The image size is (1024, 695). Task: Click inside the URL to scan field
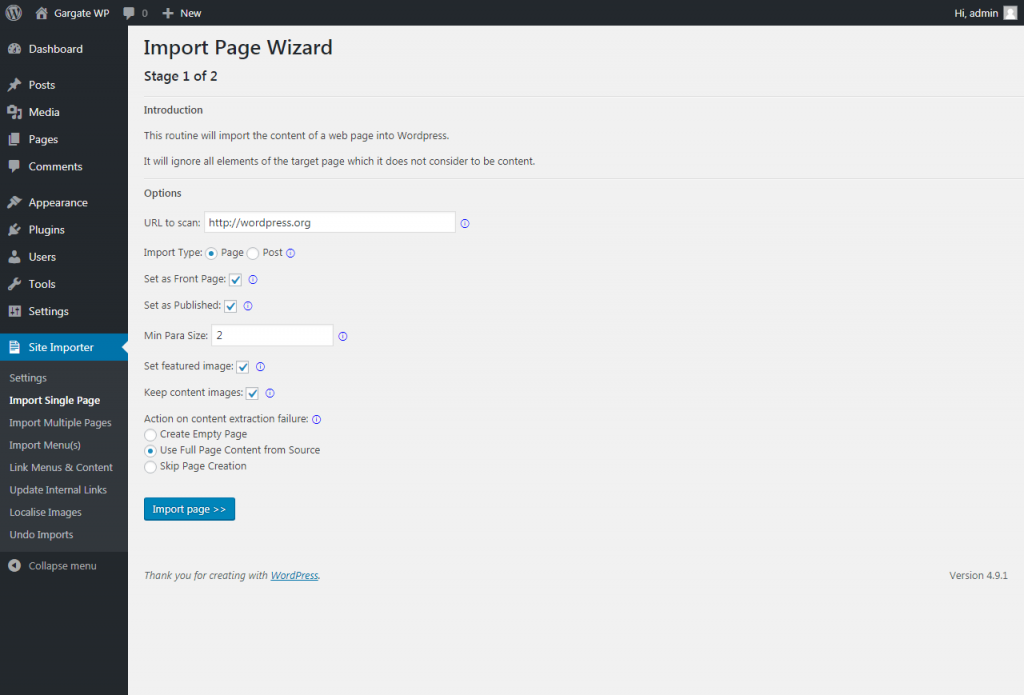tap(330, 221)
